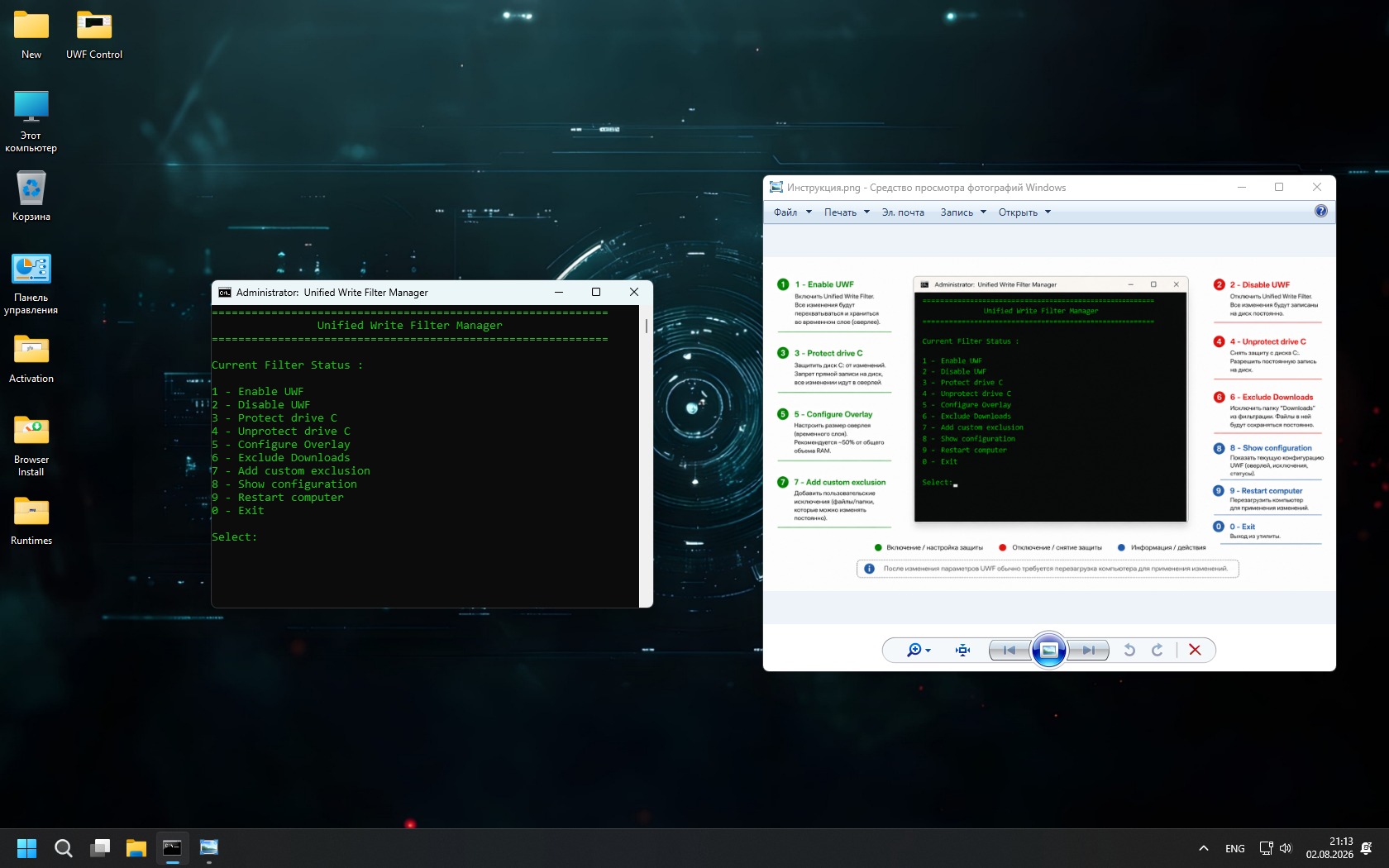
Task: Click Эл. почта in Photo Viewer
Action: click(x=903, y=212)
